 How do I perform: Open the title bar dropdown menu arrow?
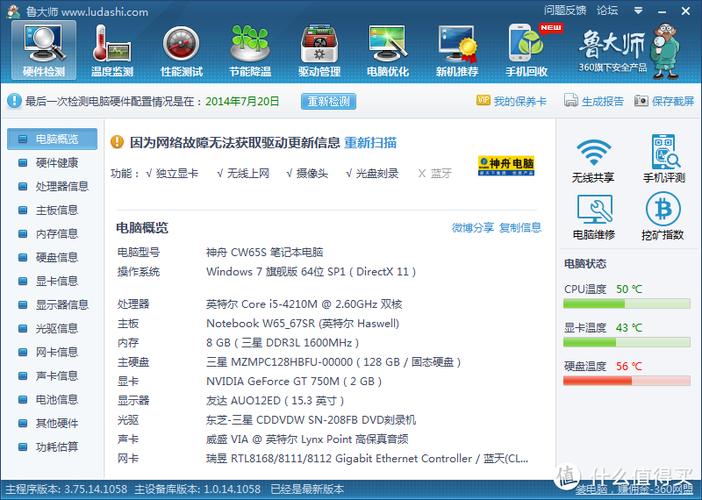(638, 10)
